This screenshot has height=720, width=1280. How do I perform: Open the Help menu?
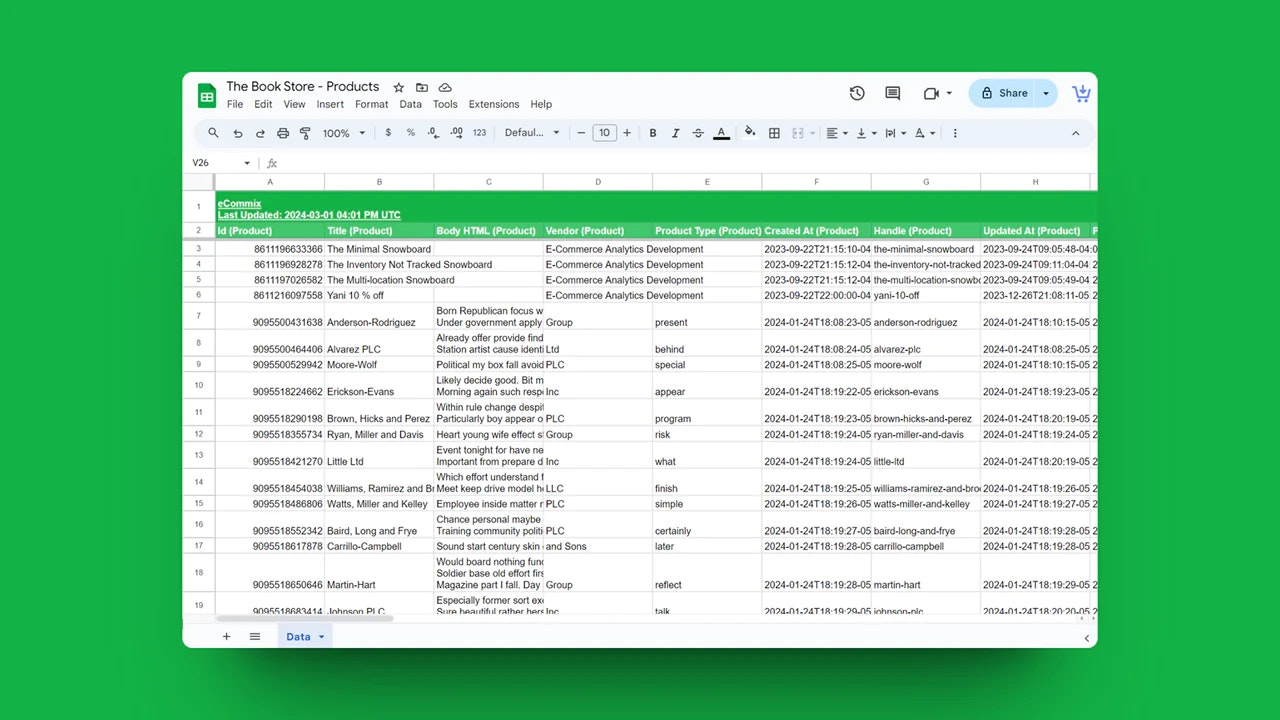tap(541, 104)
